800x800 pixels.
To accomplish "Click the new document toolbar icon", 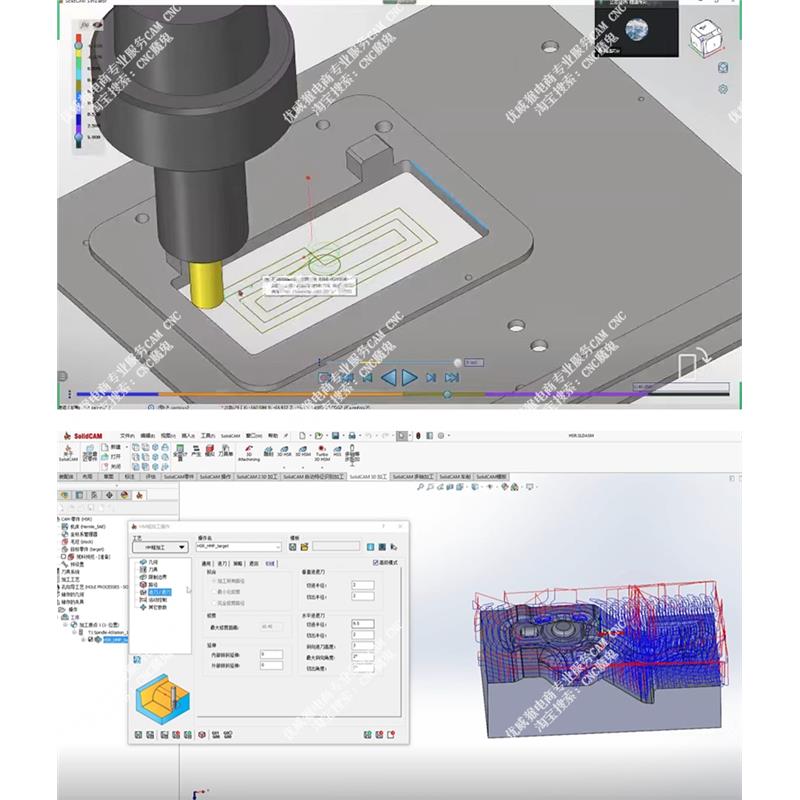I will coord(302,436).
